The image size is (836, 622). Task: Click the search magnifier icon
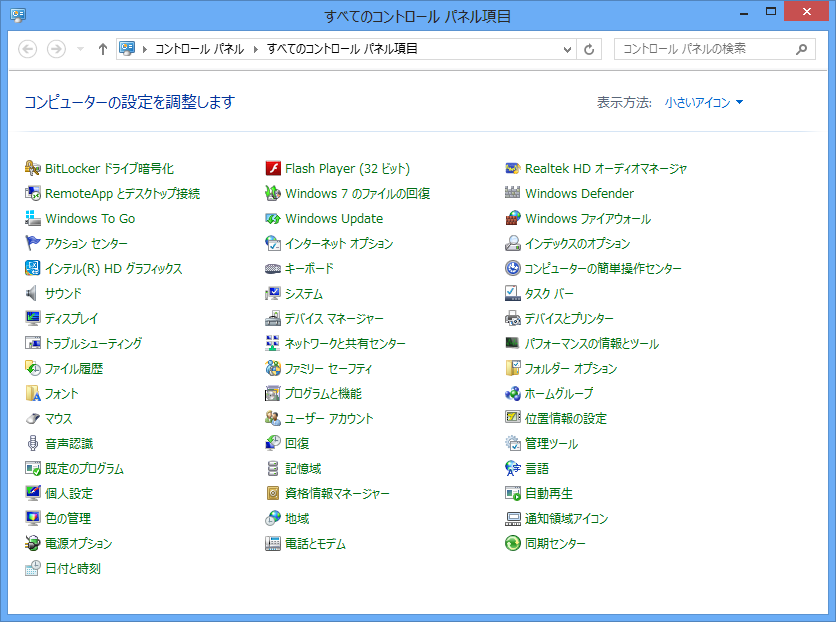coord(801,49)
